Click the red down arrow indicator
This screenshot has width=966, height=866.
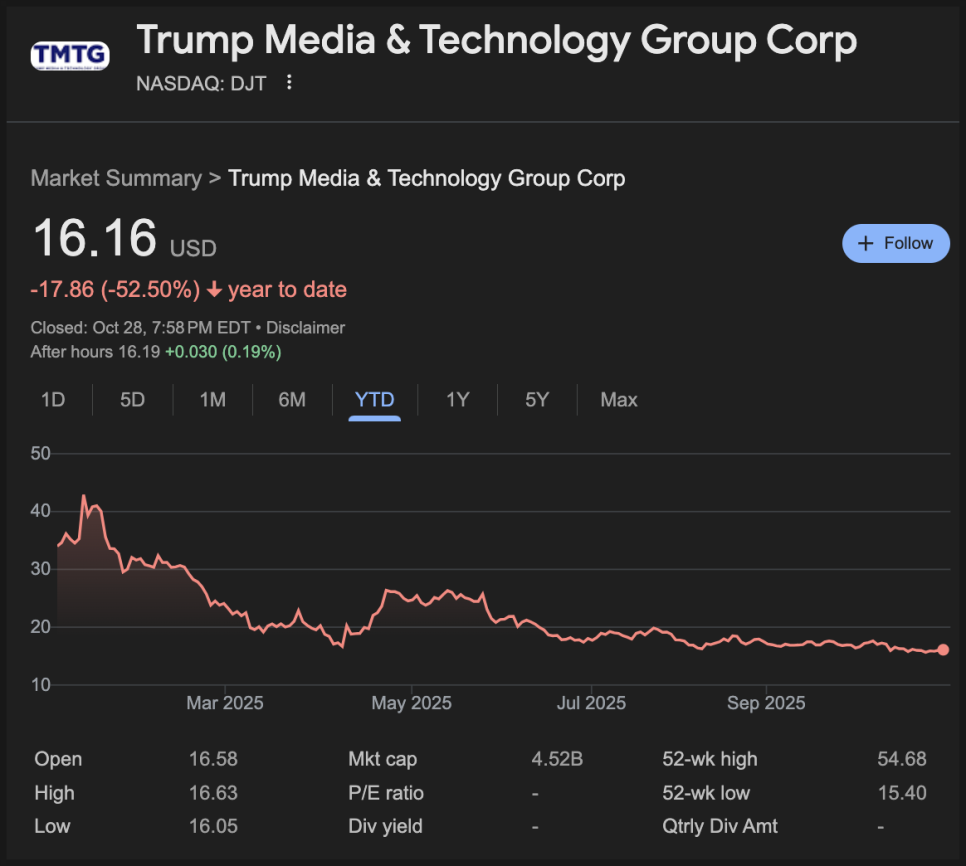click(214, 291)
